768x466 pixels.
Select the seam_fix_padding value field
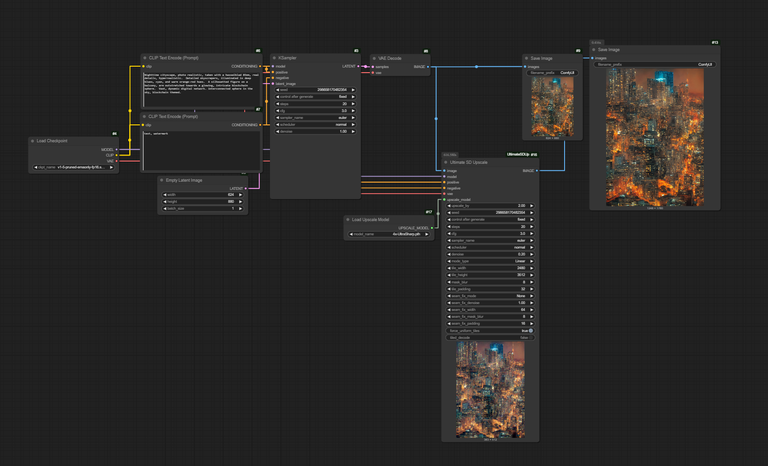[490, 323]
